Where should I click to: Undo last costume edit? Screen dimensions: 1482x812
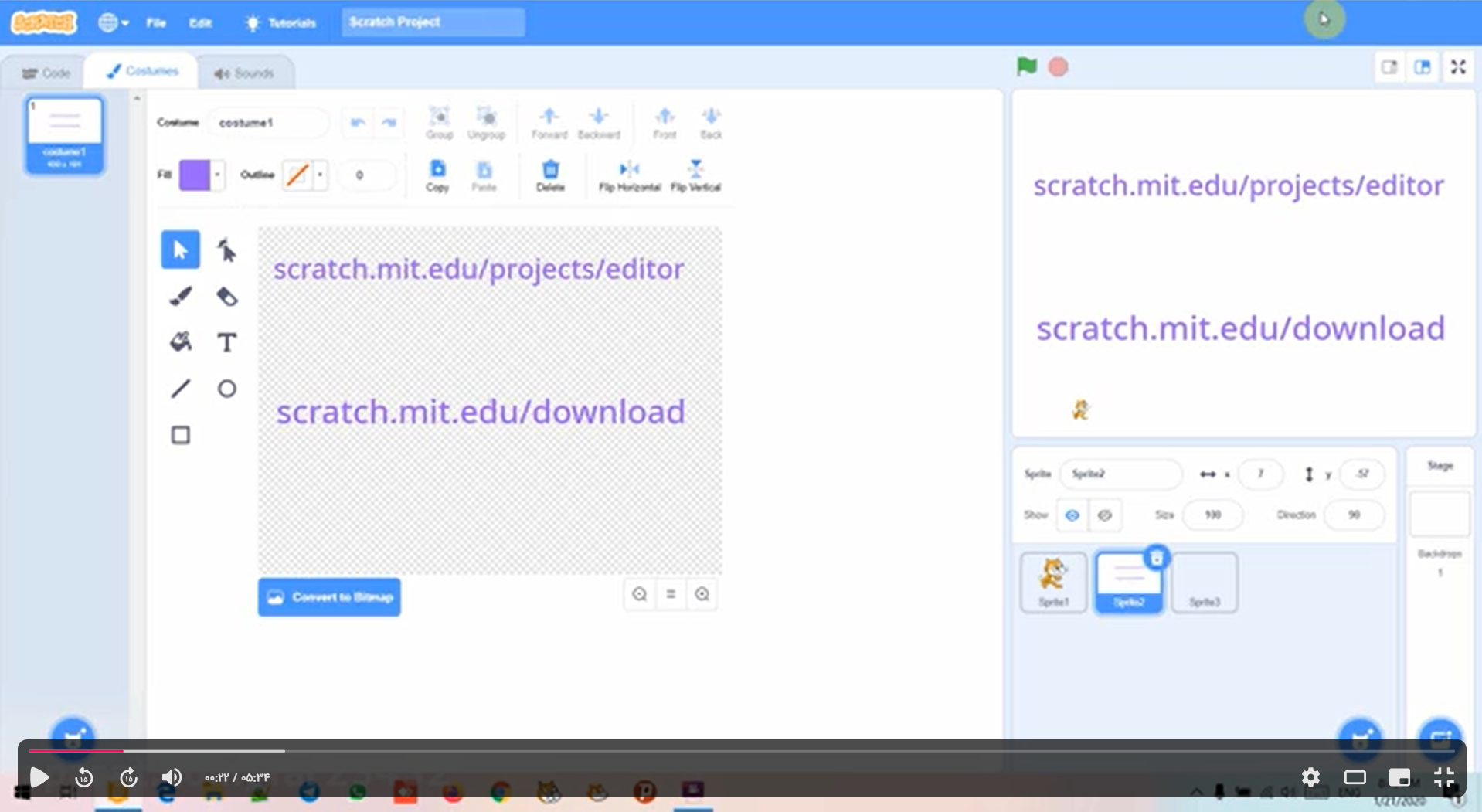point(358,123)
